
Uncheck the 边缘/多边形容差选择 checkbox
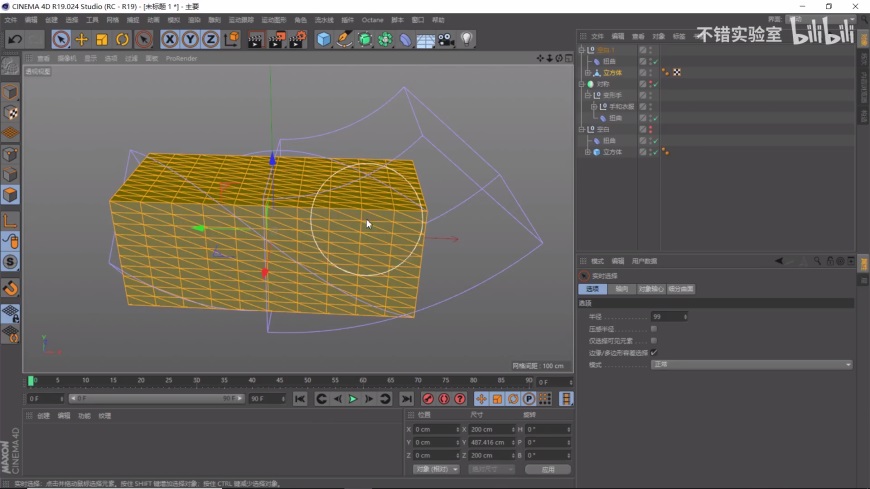pyautogui.click(x=654, y=352)
